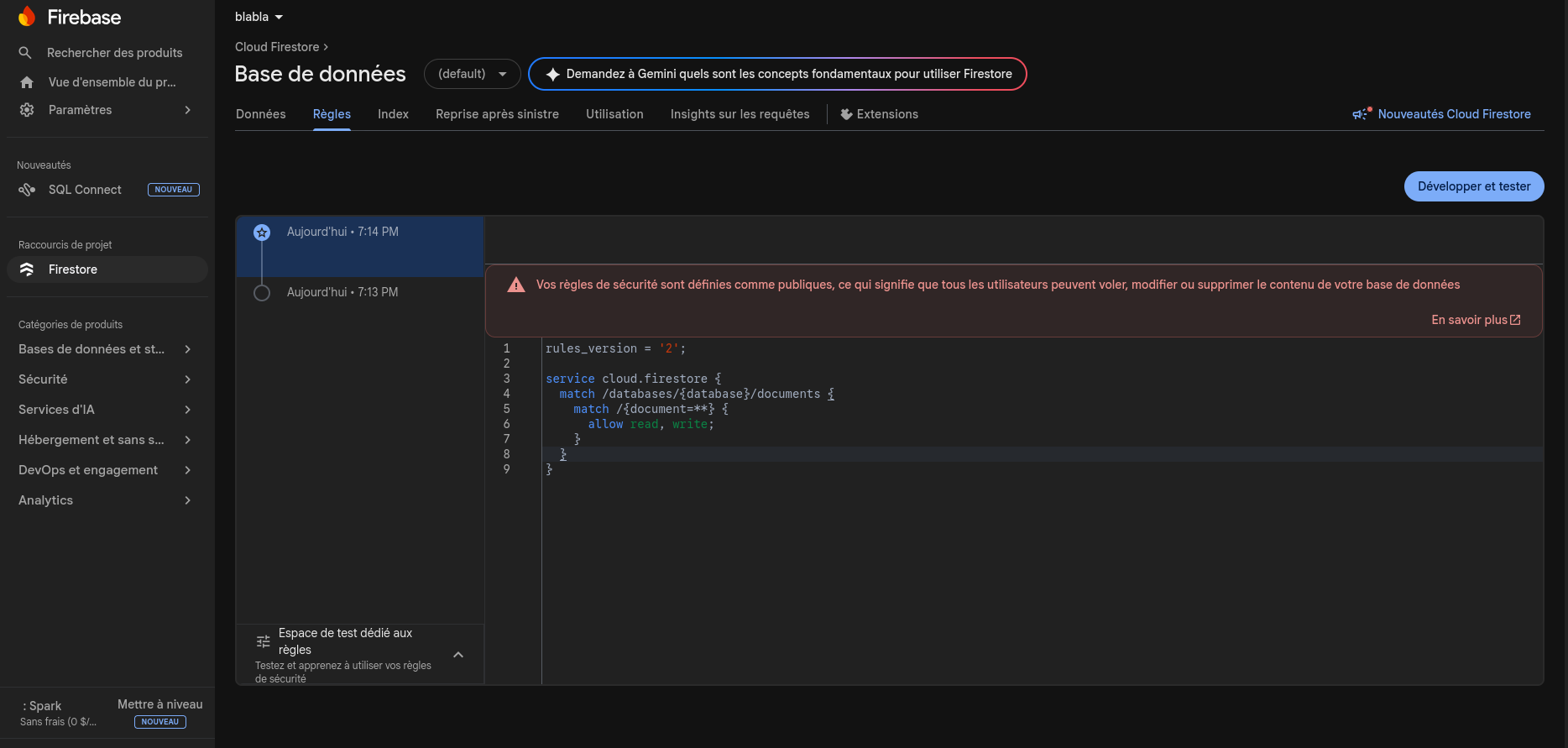1568x748 pixels.
Task: Click the search magnifier icon in sidebar
Action: (25, 53)
